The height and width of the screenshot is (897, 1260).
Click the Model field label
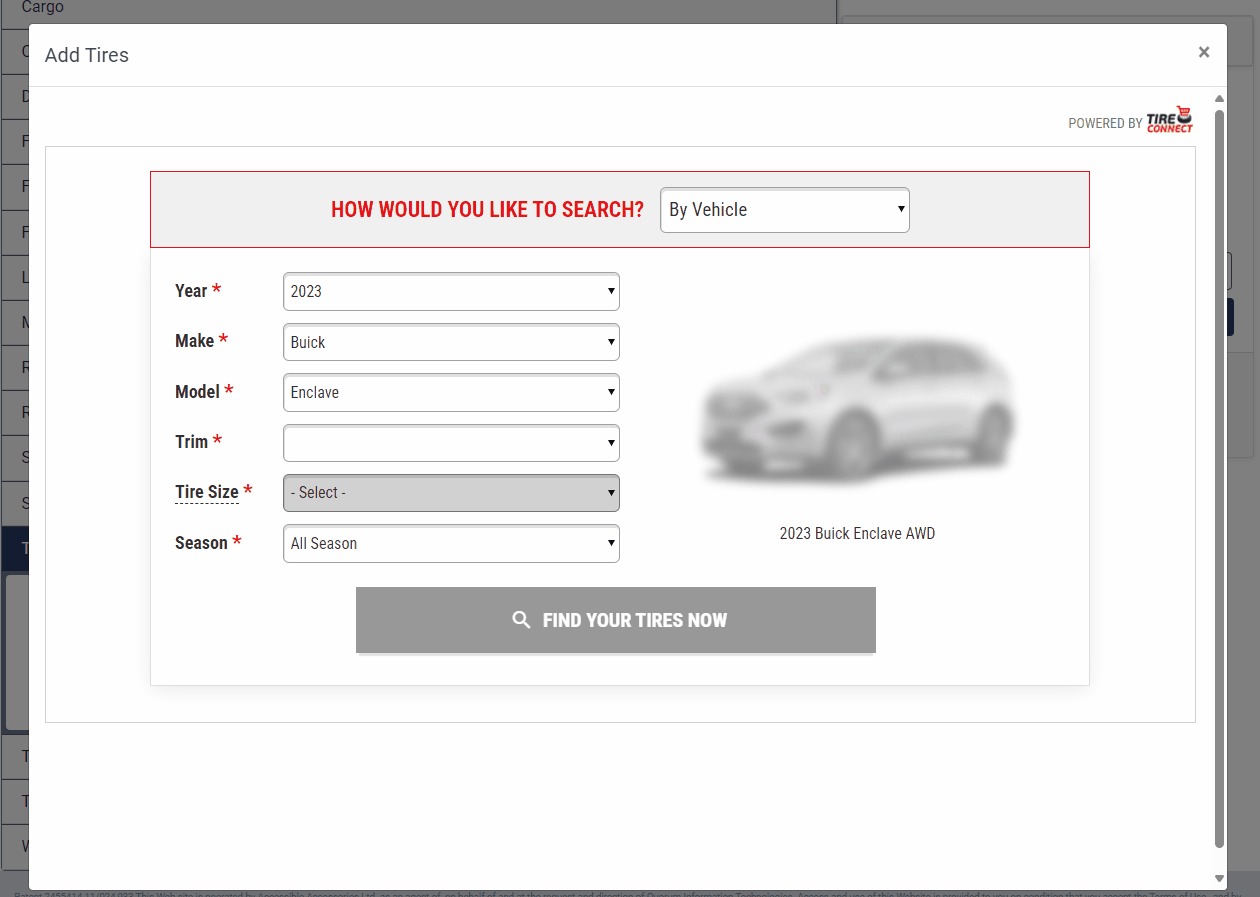pyautogui.click(x=197, y=392)
